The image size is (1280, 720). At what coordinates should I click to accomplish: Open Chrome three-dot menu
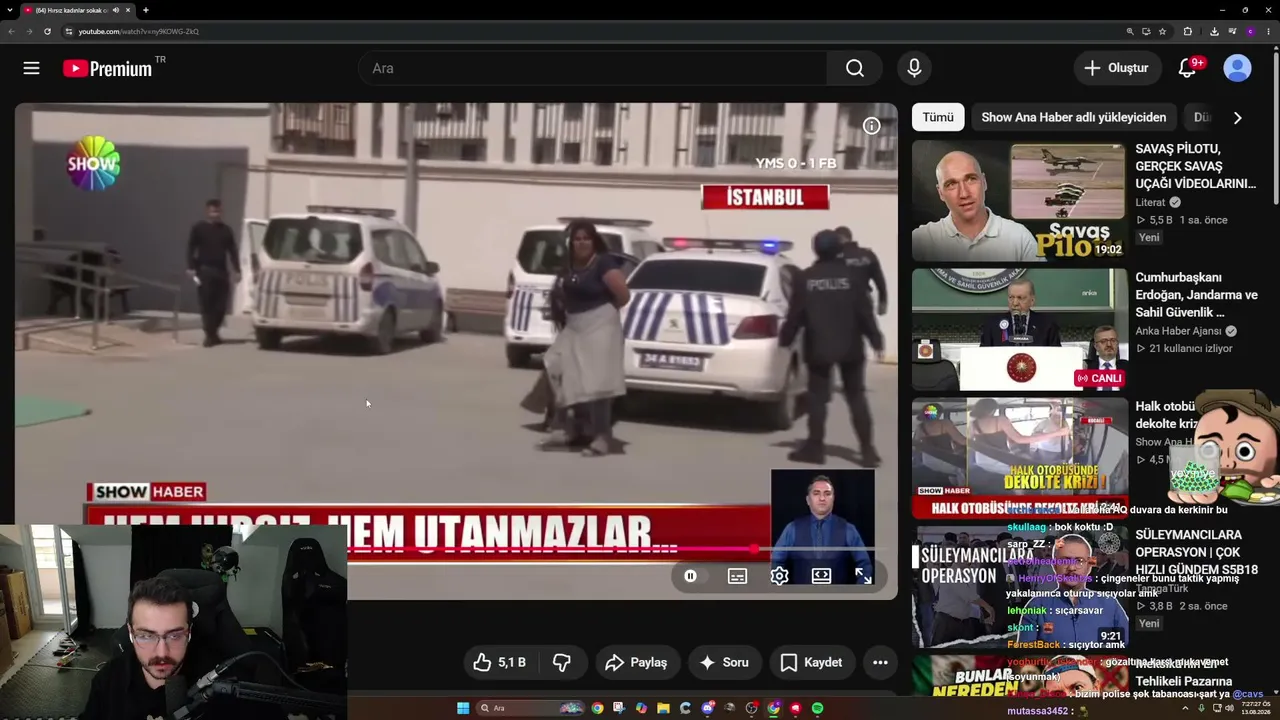point(1268,31)
